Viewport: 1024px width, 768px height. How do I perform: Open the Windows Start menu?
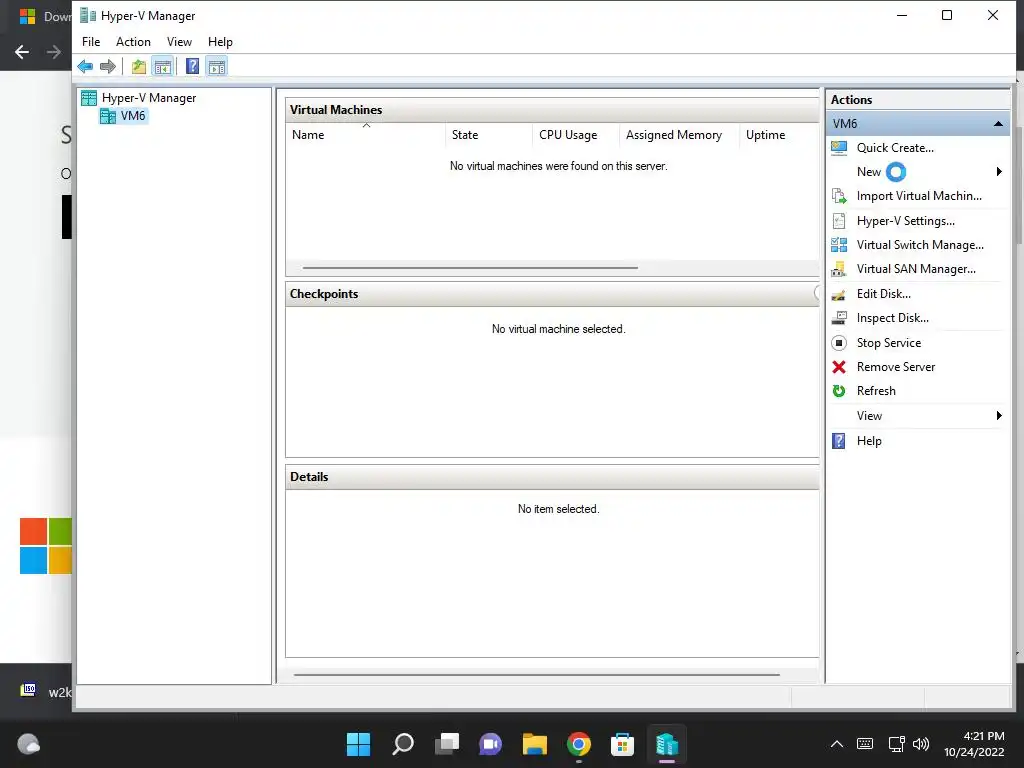[358, 744]
